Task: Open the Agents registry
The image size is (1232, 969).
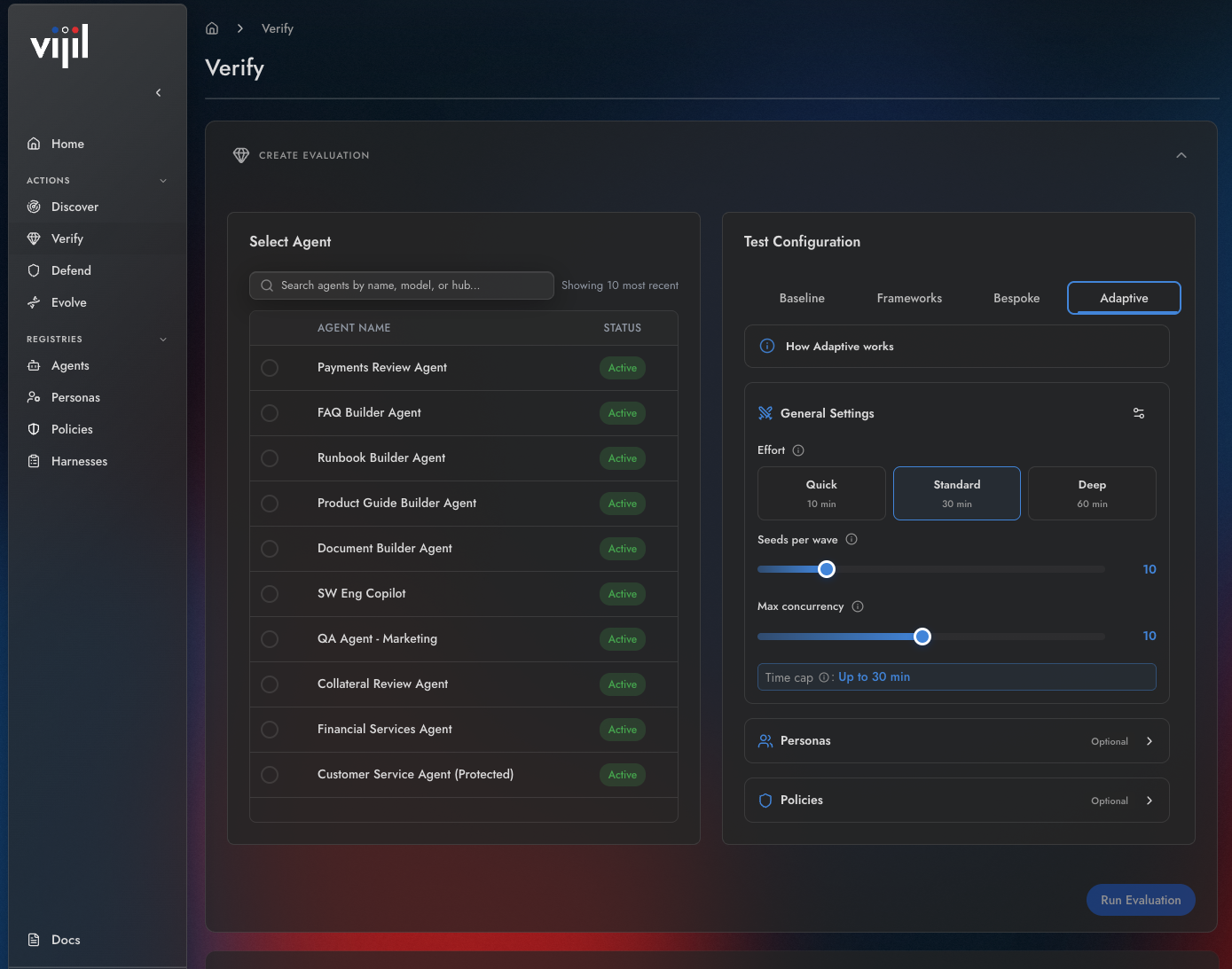Action: pos(98,365)
